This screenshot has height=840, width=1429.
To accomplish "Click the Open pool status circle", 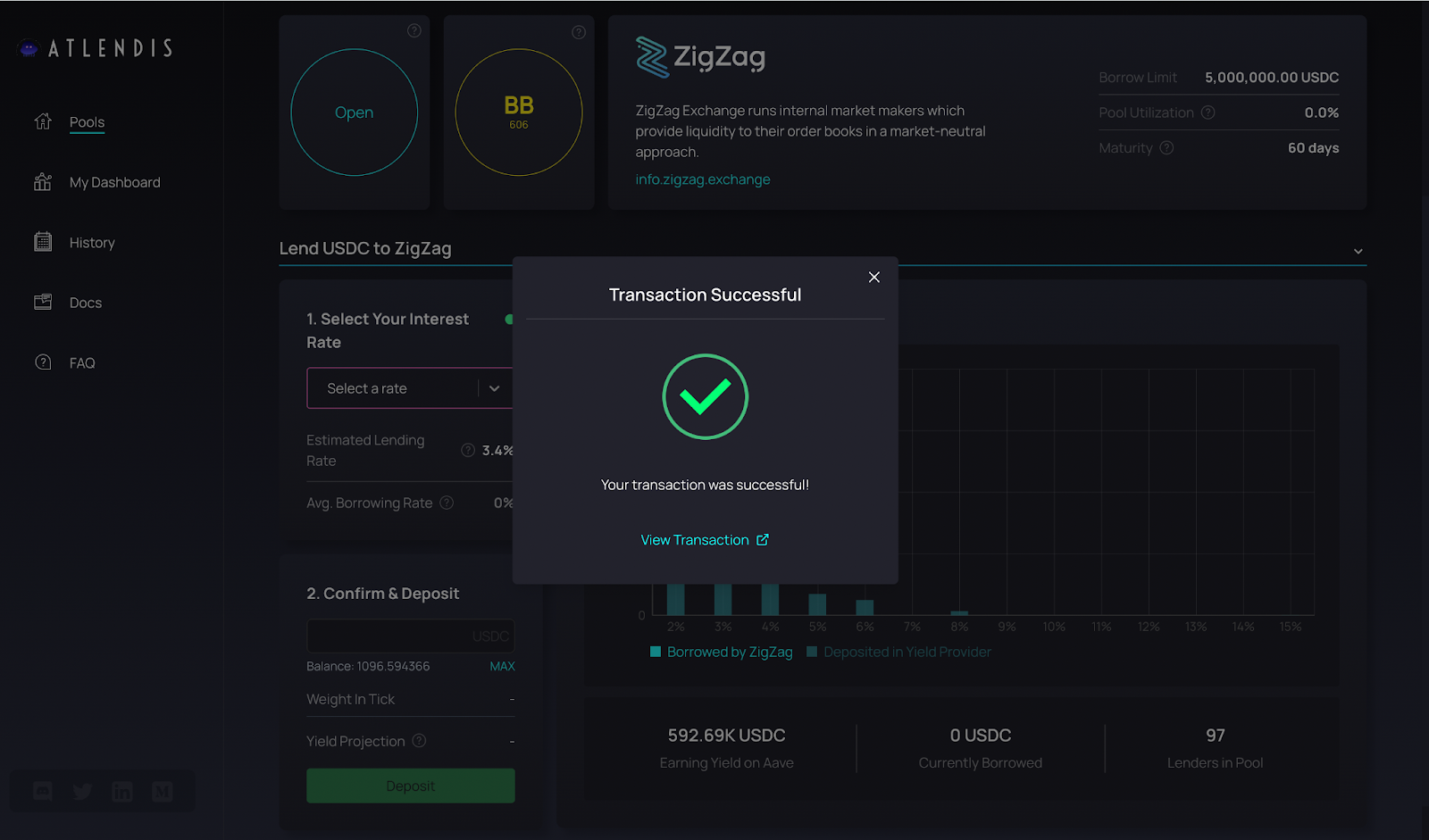I will click(x=355, y=112).
